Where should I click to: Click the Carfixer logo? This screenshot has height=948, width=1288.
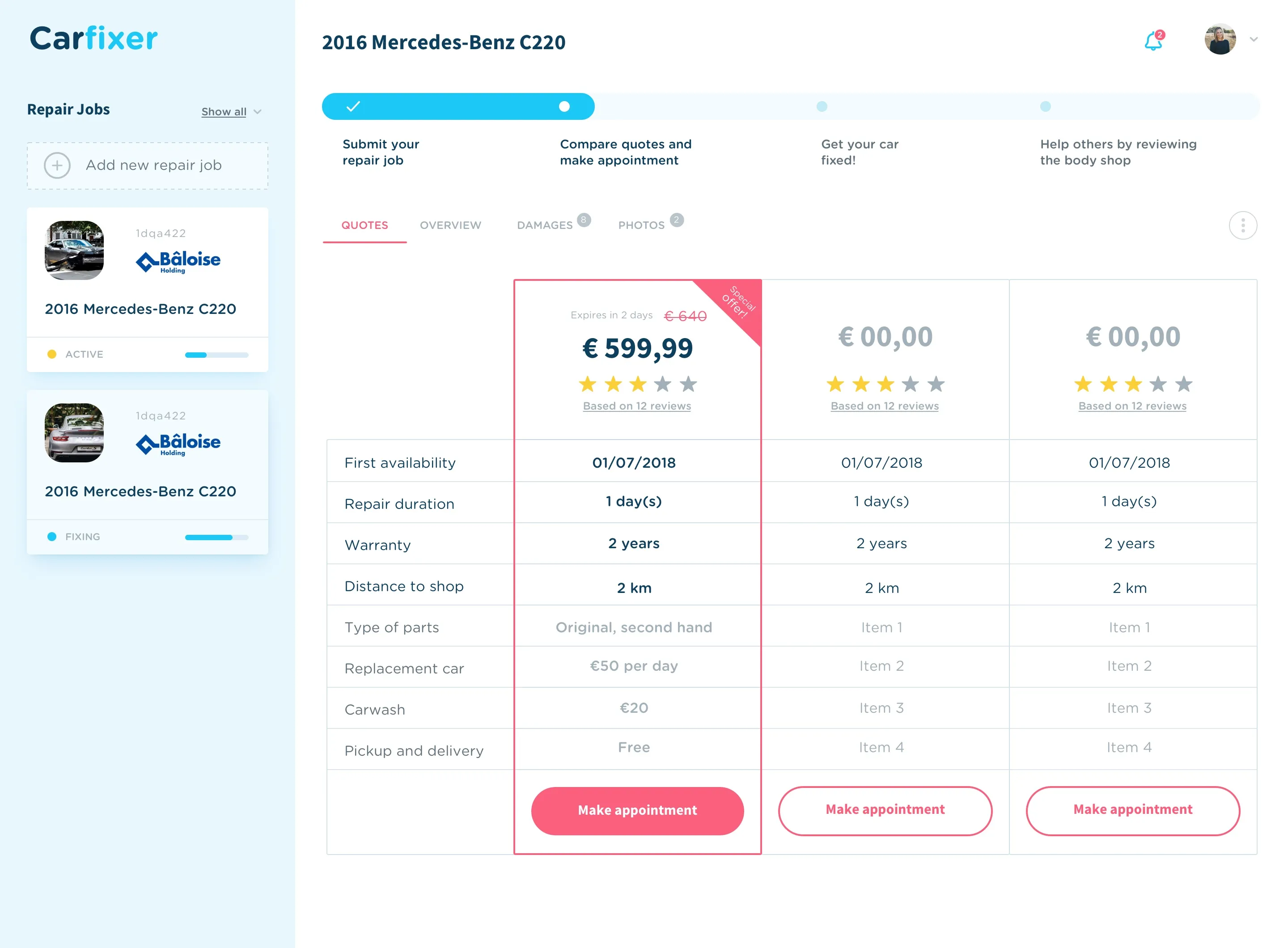coord(93,38)
